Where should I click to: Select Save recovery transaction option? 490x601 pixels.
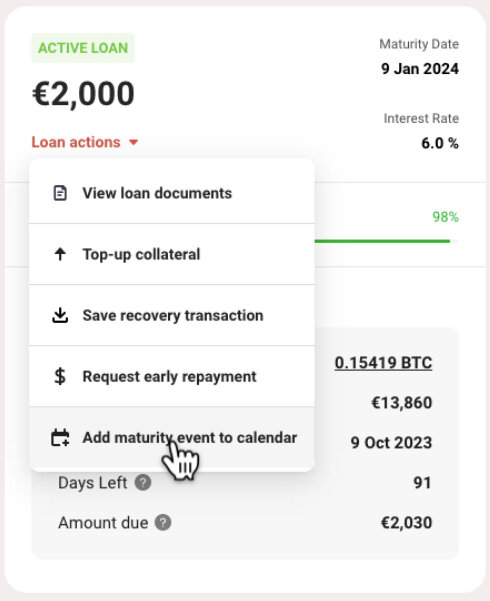pos(172,315)
